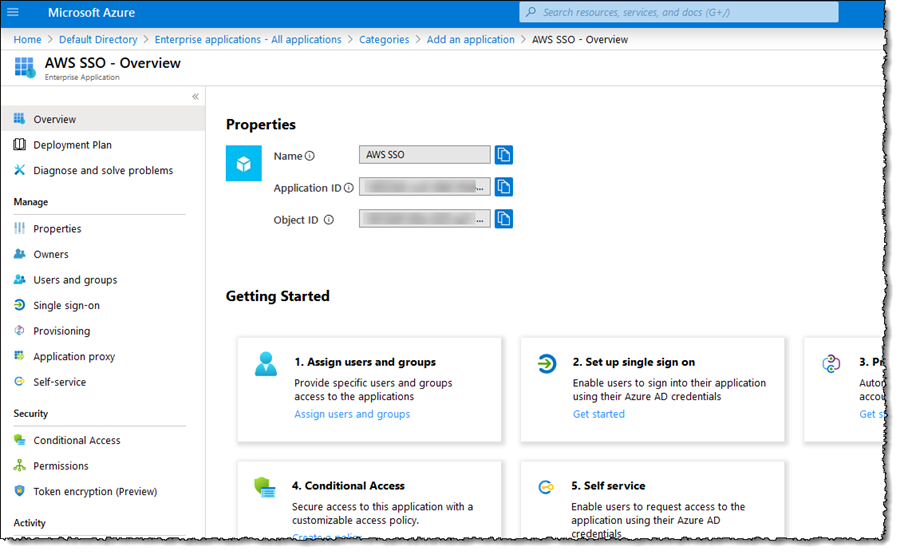Click the Permissions tree icon
The image size is (900, 555).
tap(20, 465)
